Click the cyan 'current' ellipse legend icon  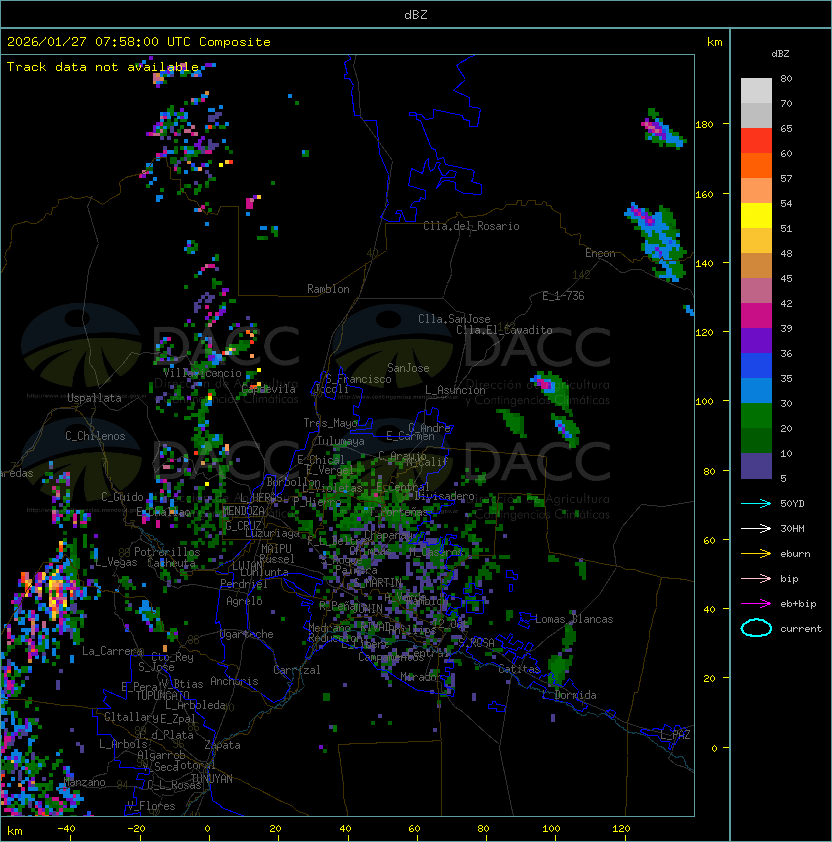click(x=756, y=628)
